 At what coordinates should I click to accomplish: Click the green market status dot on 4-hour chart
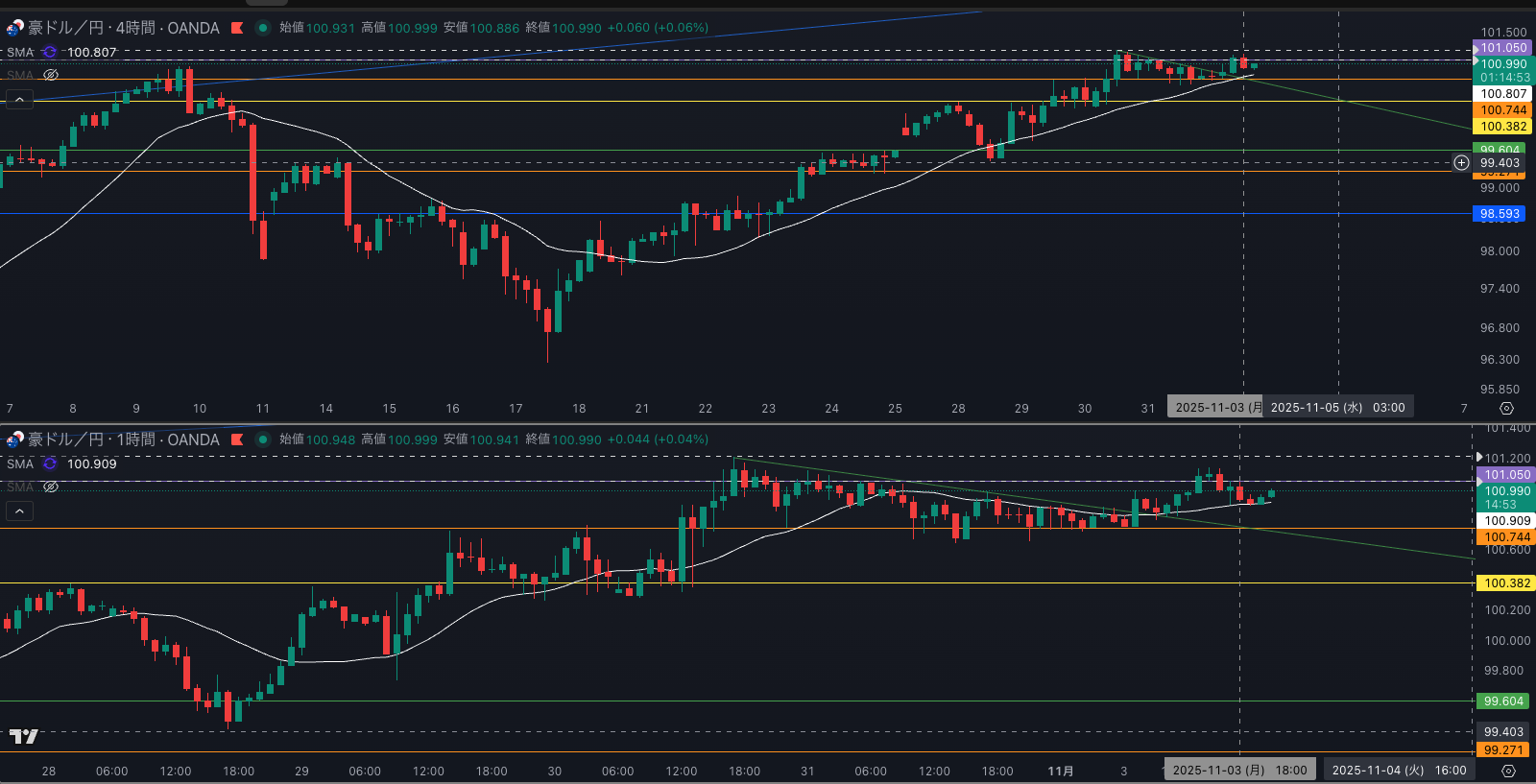(x=262, y=28)
